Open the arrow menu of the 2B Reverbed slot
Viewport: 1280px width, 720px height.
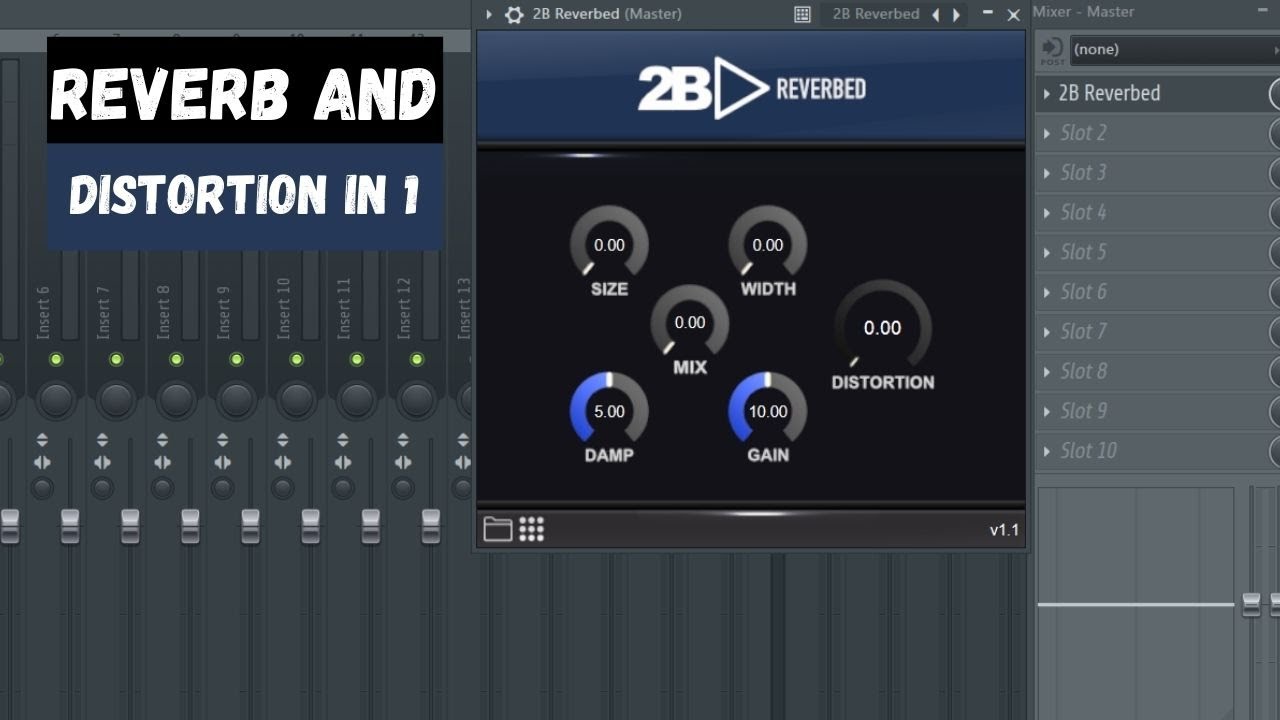coord(1047,93)
